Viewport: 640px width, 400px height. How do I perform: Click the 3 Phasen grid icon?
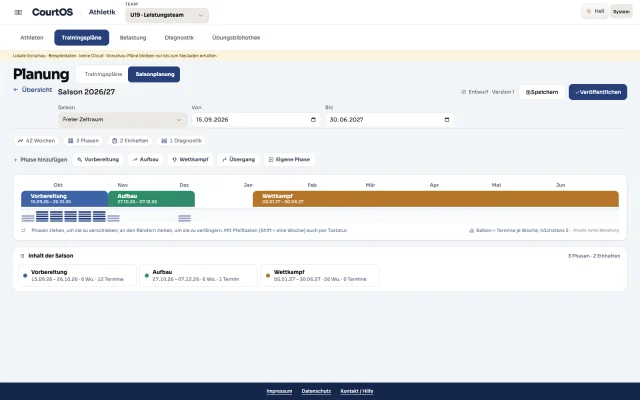point(70,141)
